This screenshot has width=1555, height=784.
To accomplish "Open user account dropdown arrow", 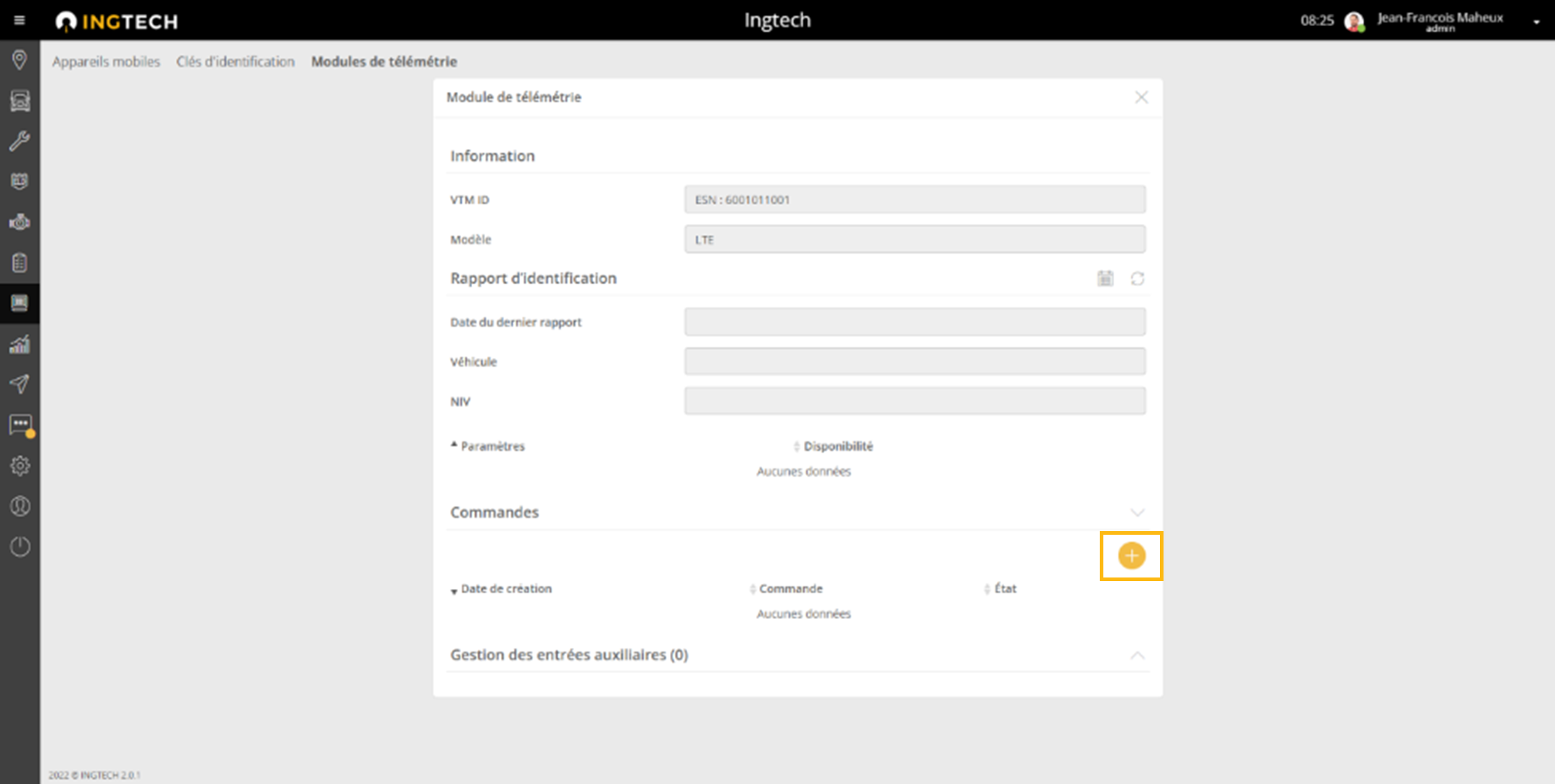I will tap(1535, 22).
